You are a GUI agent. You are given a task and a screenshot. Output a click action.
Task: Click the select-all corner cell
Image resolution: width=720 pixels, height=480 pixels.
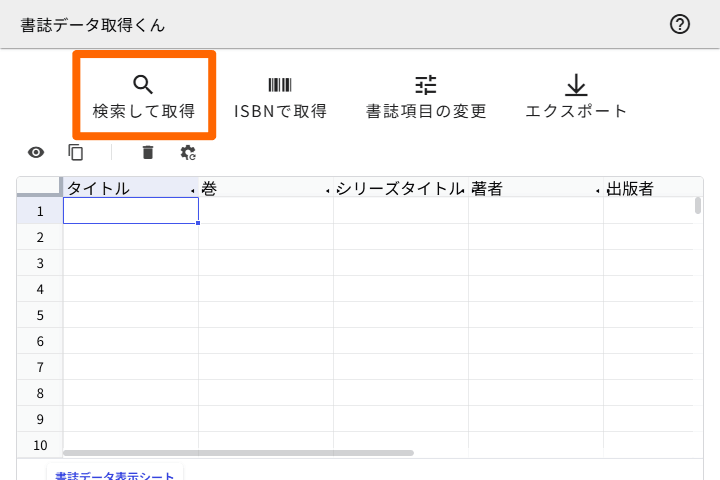click(40, 188)
